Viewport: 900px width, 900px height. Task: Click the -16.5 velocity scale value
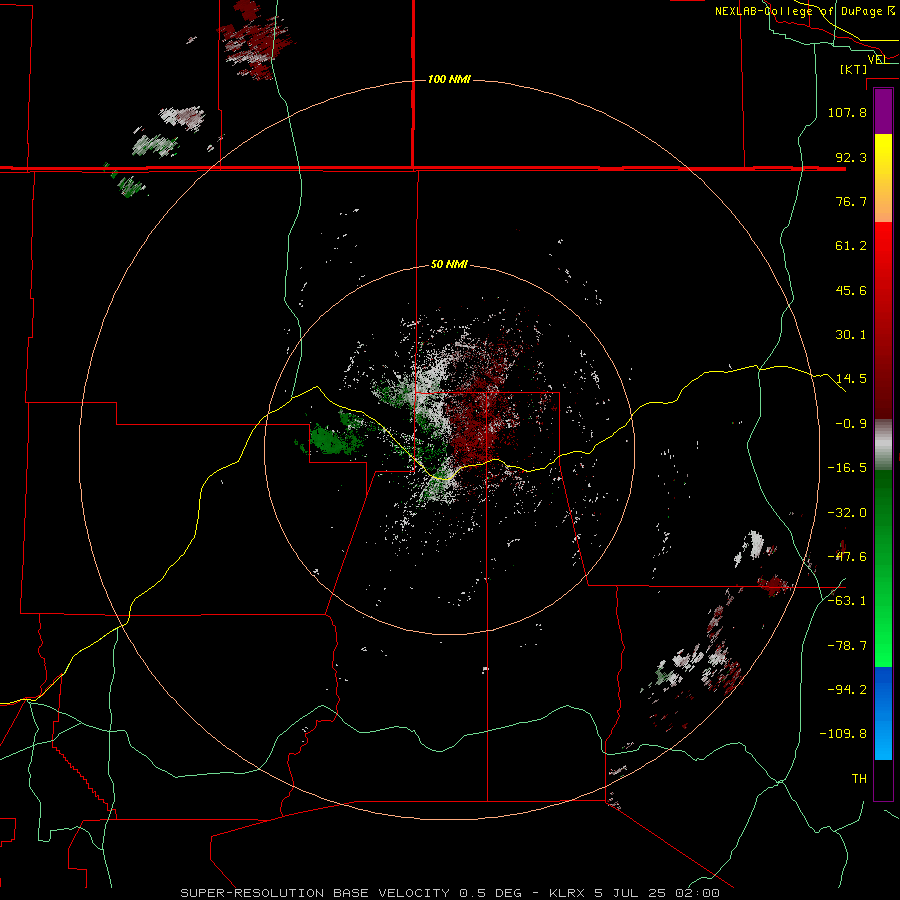click(847, 468)
